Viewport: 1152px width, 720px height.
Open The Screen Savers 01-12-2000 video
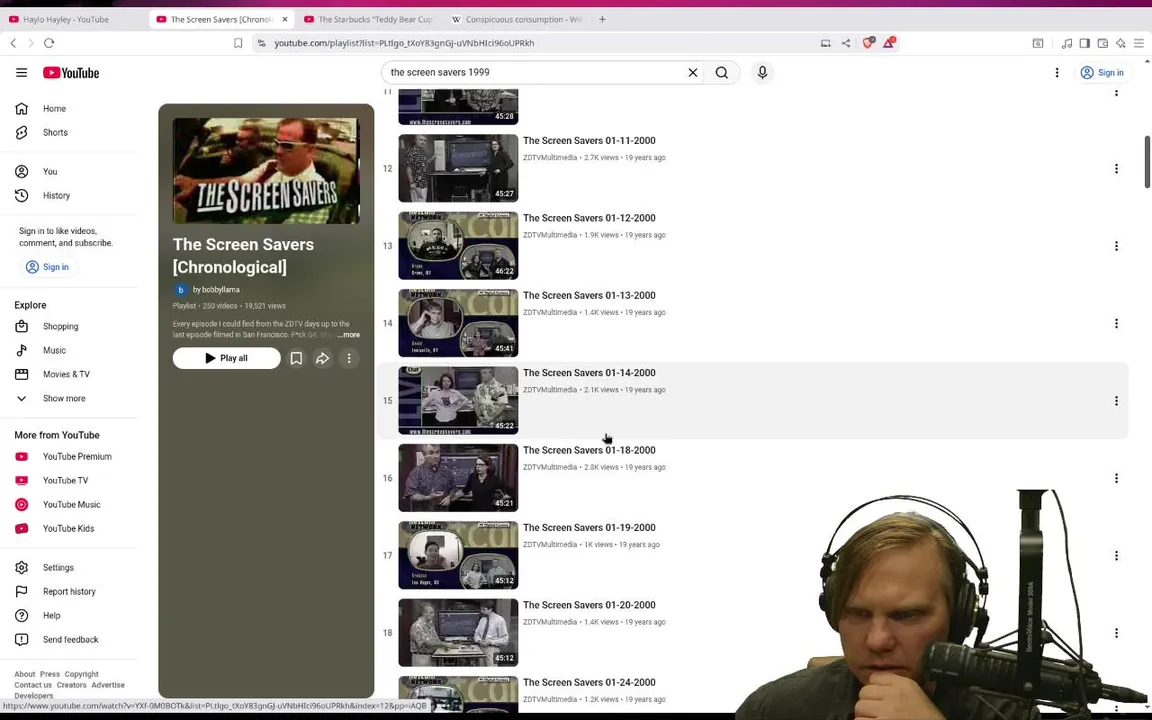(589, 218)
